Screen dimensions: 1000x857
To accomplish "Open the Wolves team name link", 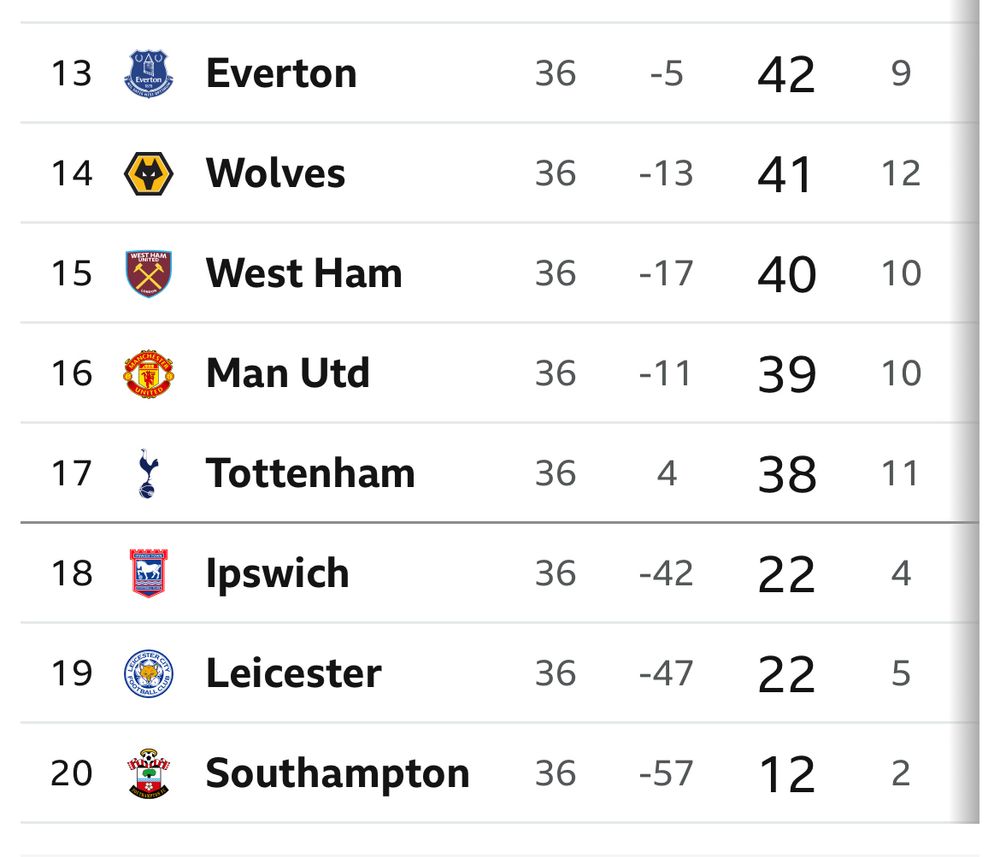I will (x=276, y=173).
